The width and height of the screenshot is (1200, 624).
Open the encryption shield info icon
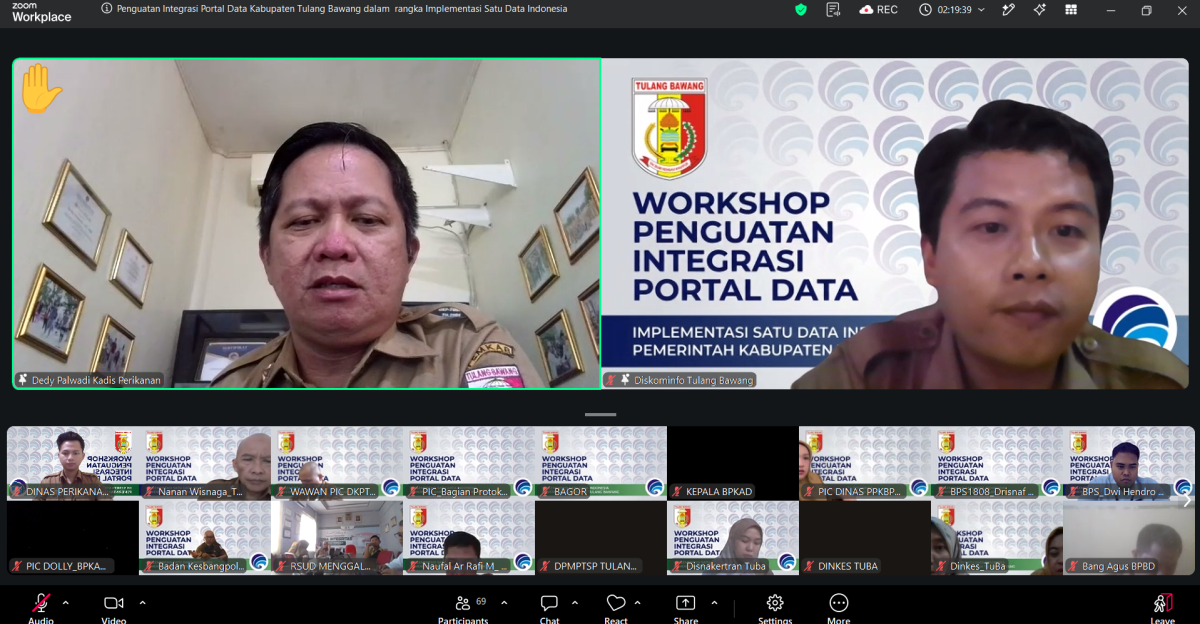click(800, 9)
